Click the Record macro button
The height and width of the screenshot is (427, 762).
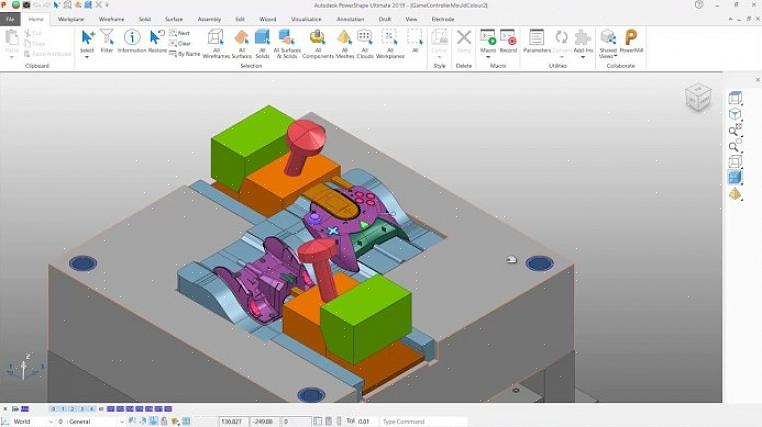[508, 41]
